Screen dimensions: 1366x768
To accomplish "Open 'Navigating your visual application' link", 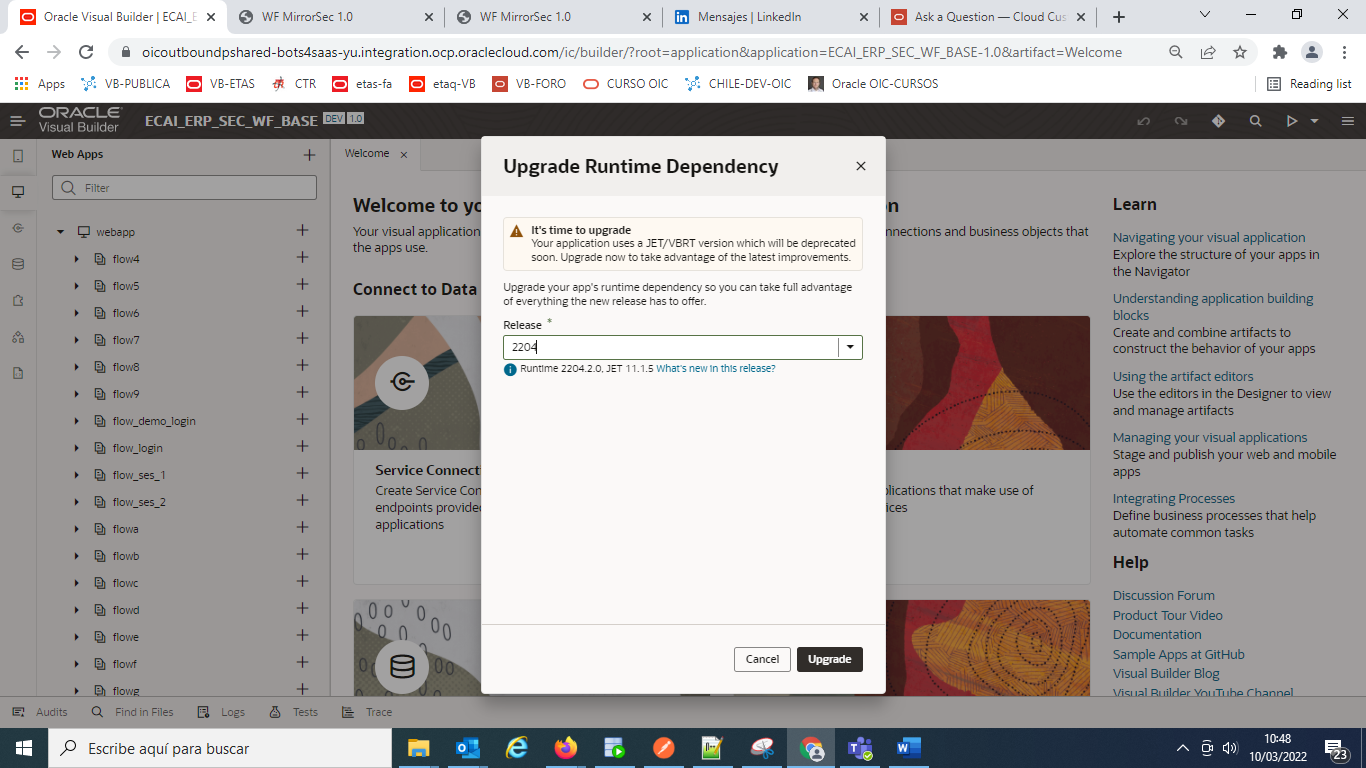I will point(1209,238).
